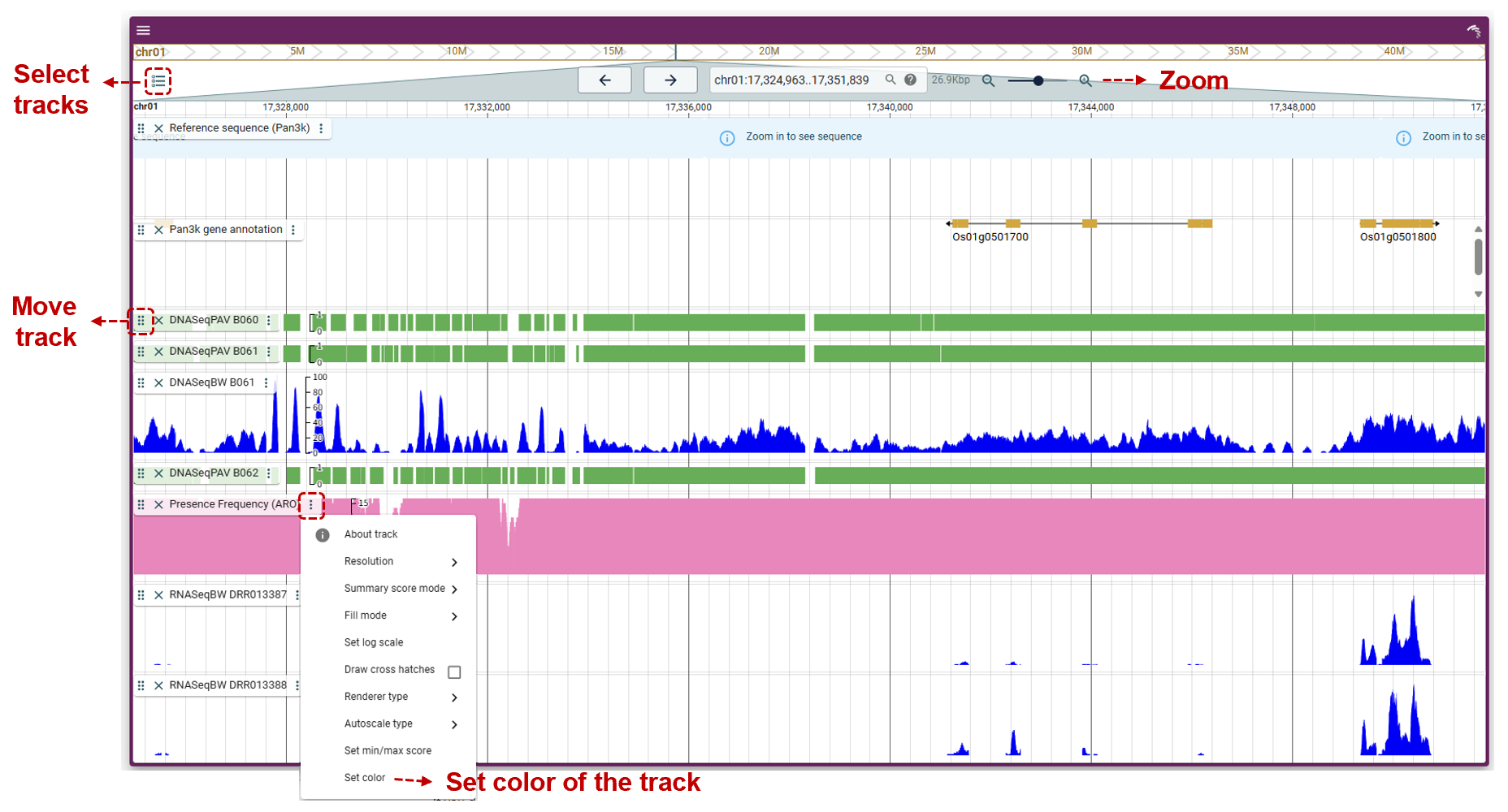Click the zoom level slider handle
Viewport: 1508px width, 812px height.
coord(1038,80)
